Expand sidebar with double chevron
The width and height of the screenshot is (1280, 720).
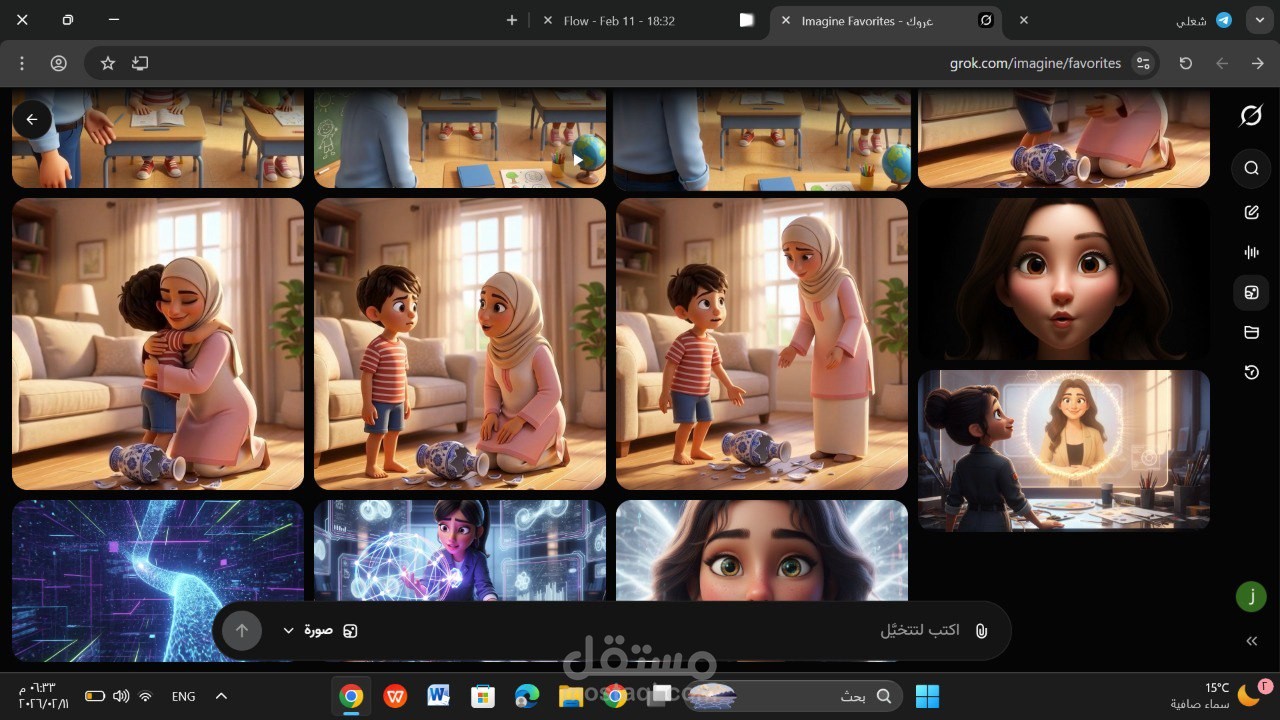coord(1251,641)
